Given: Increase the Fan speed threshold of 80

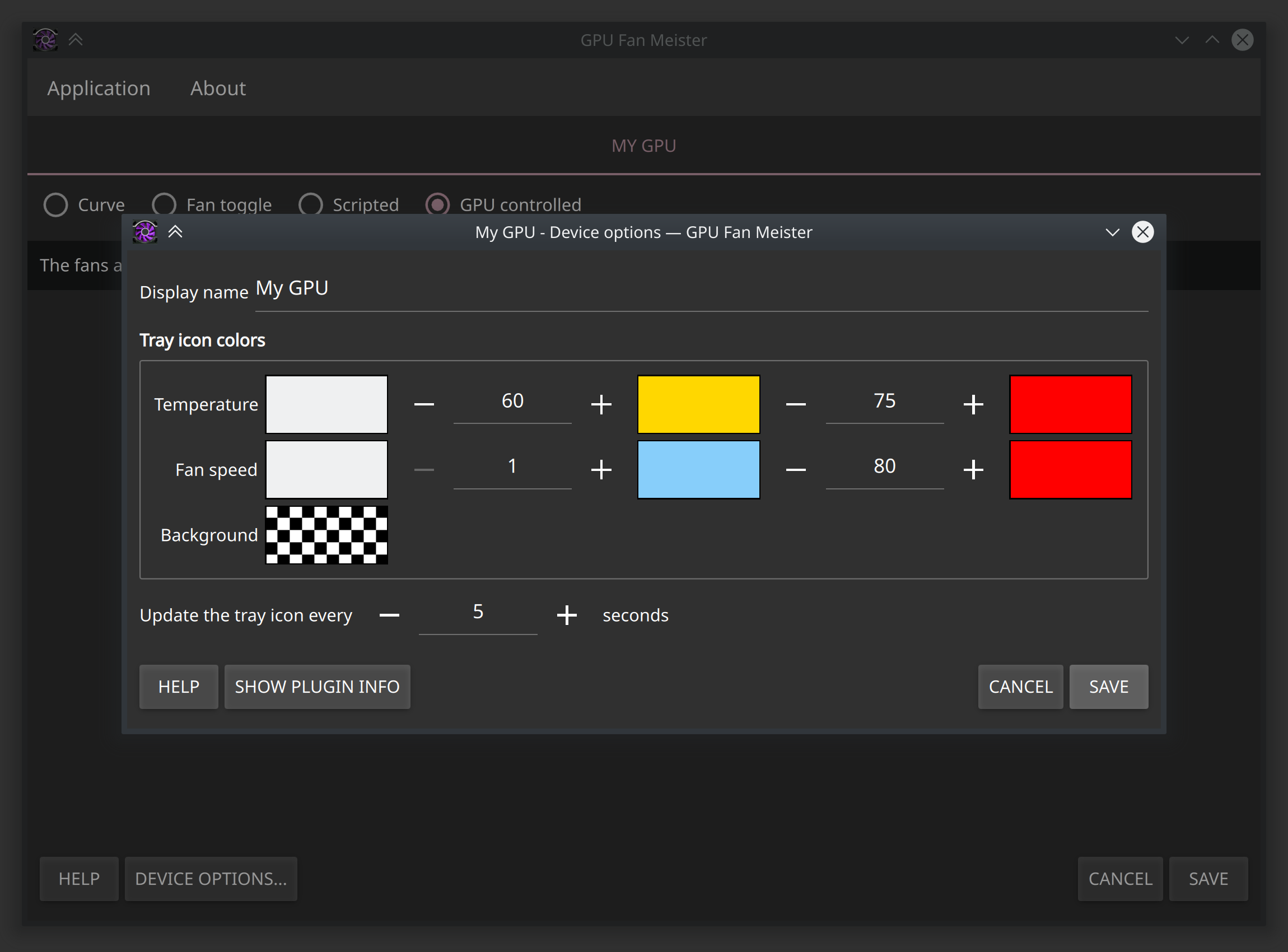Looking at the screenshot, I should pos(973,470).
